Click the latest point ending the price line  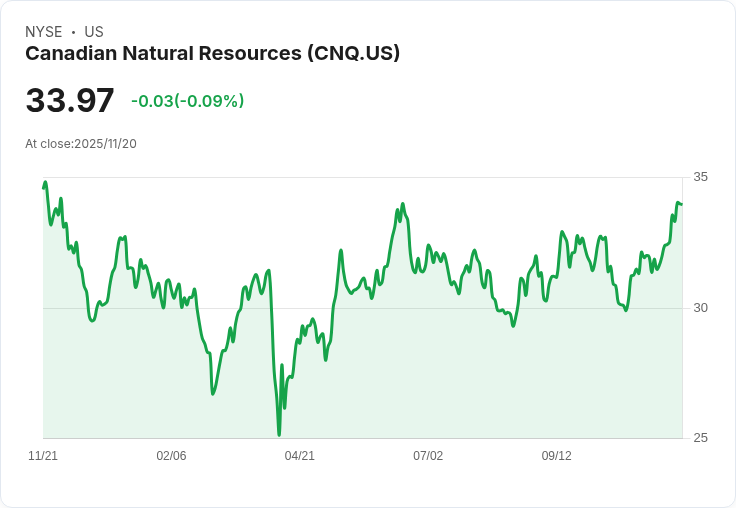coord(681,204)
